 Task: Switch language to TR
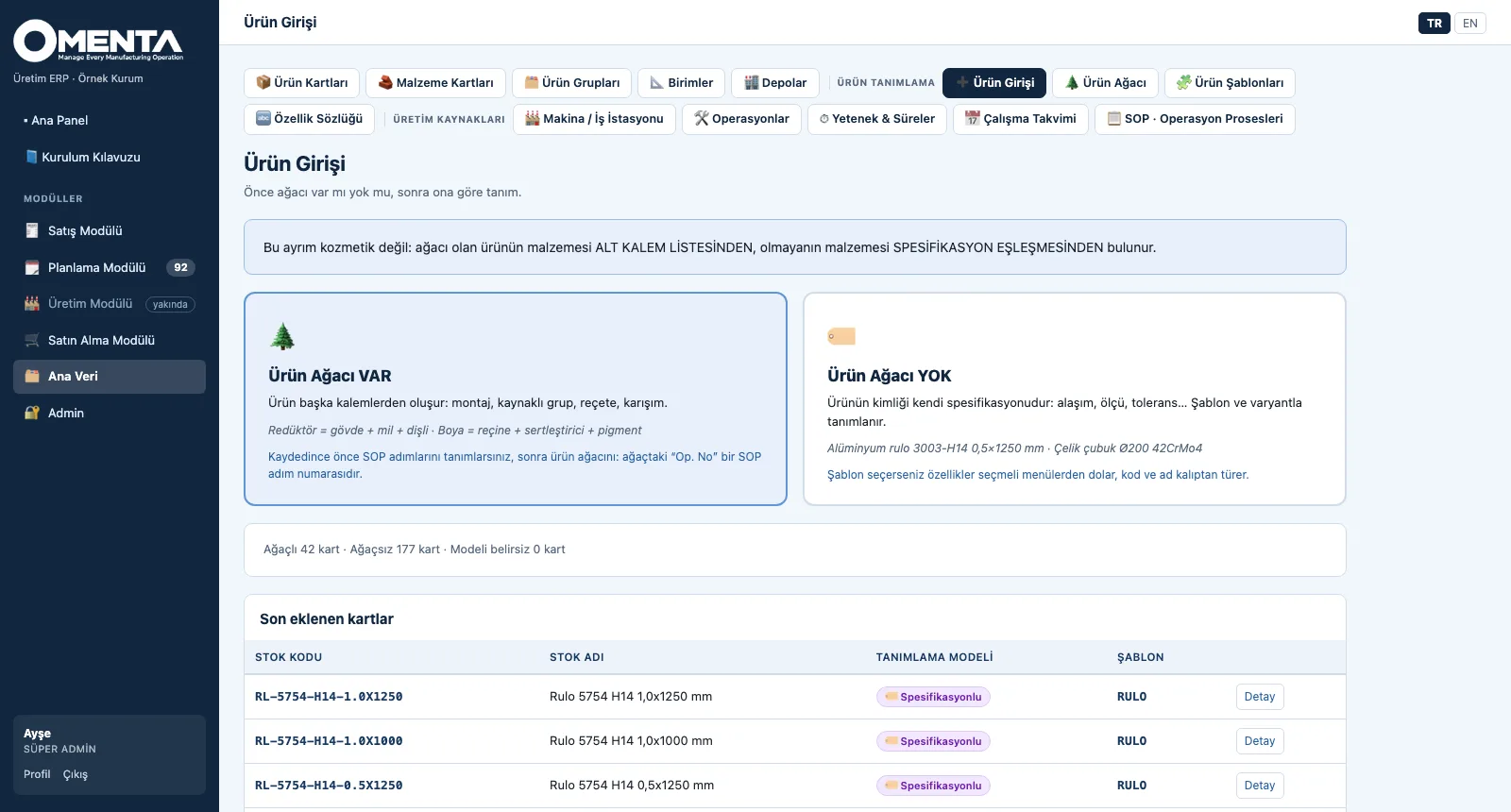click(x=1435, y=23)
